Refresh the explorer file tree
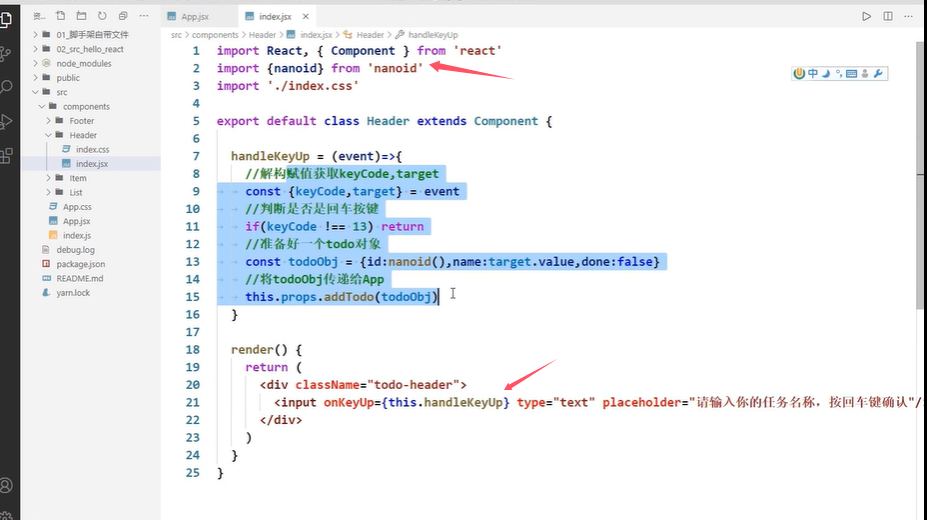This screenshot has width=927, height=520. click(x=102, y=16)
